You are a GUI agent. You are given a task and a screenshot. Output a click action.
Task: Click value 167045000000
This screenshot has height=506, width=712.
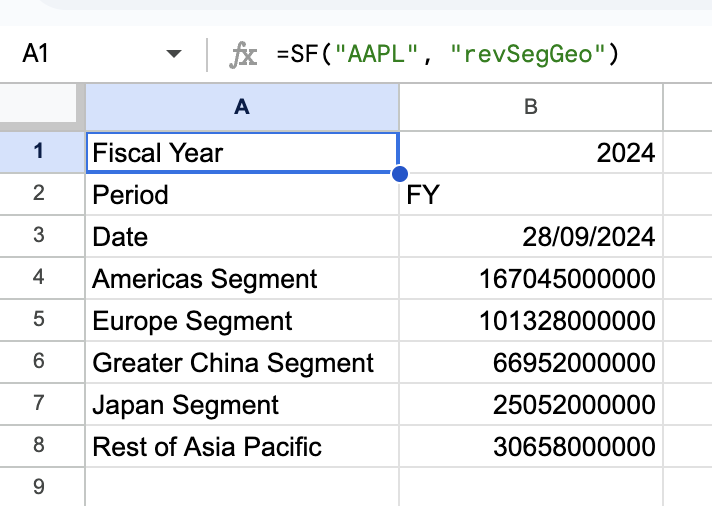click(x=531, y=278)
